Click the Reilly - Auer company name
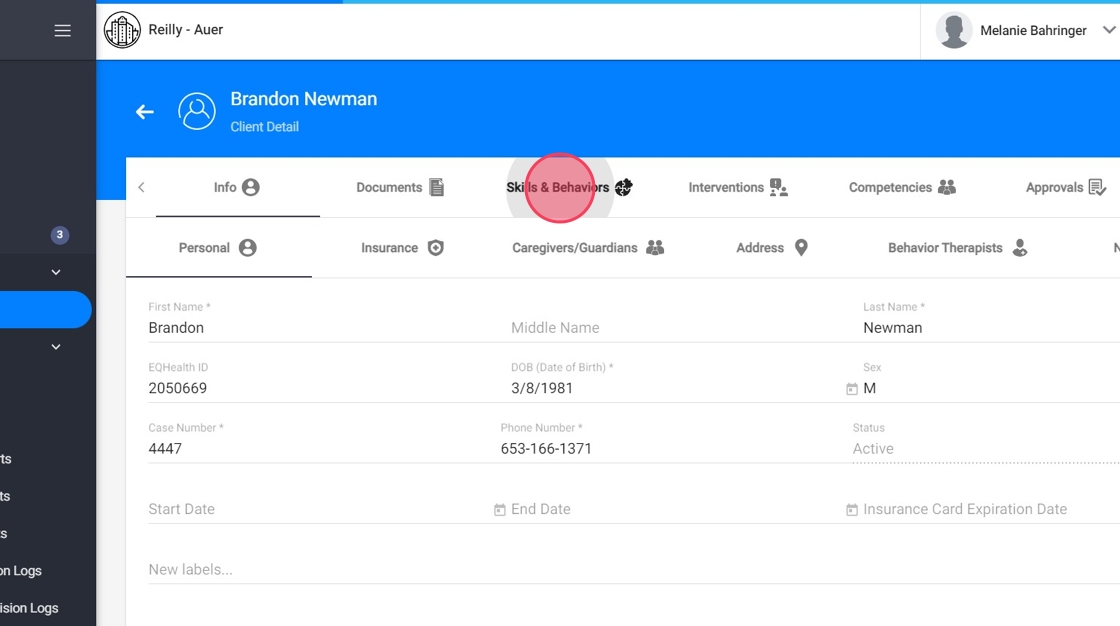Image resolution: width=1120 pixels, height=626 pixels. 186,29
